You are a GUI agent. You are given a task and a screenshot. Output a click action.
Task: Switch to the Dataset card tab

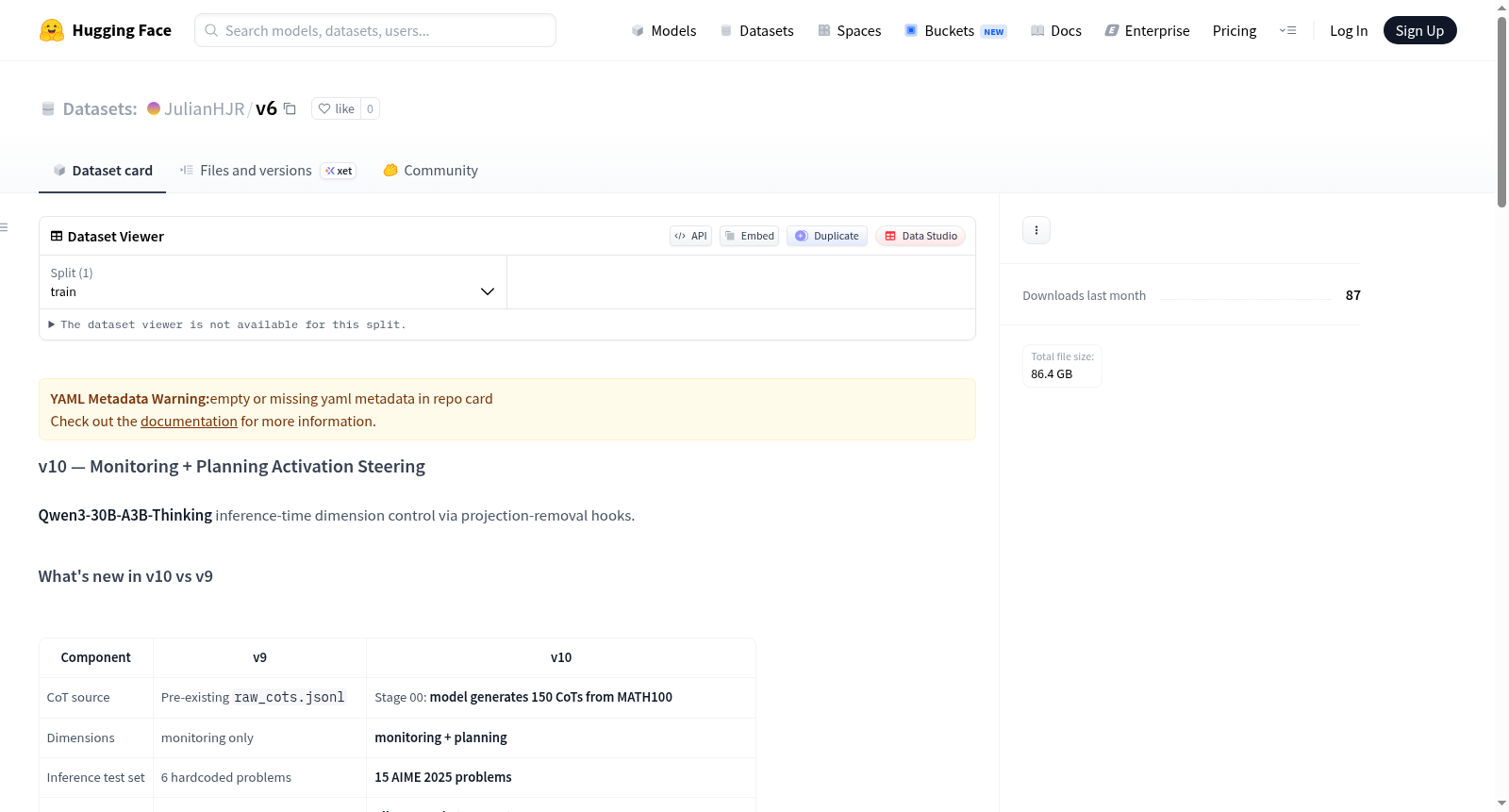pos(102,171)
